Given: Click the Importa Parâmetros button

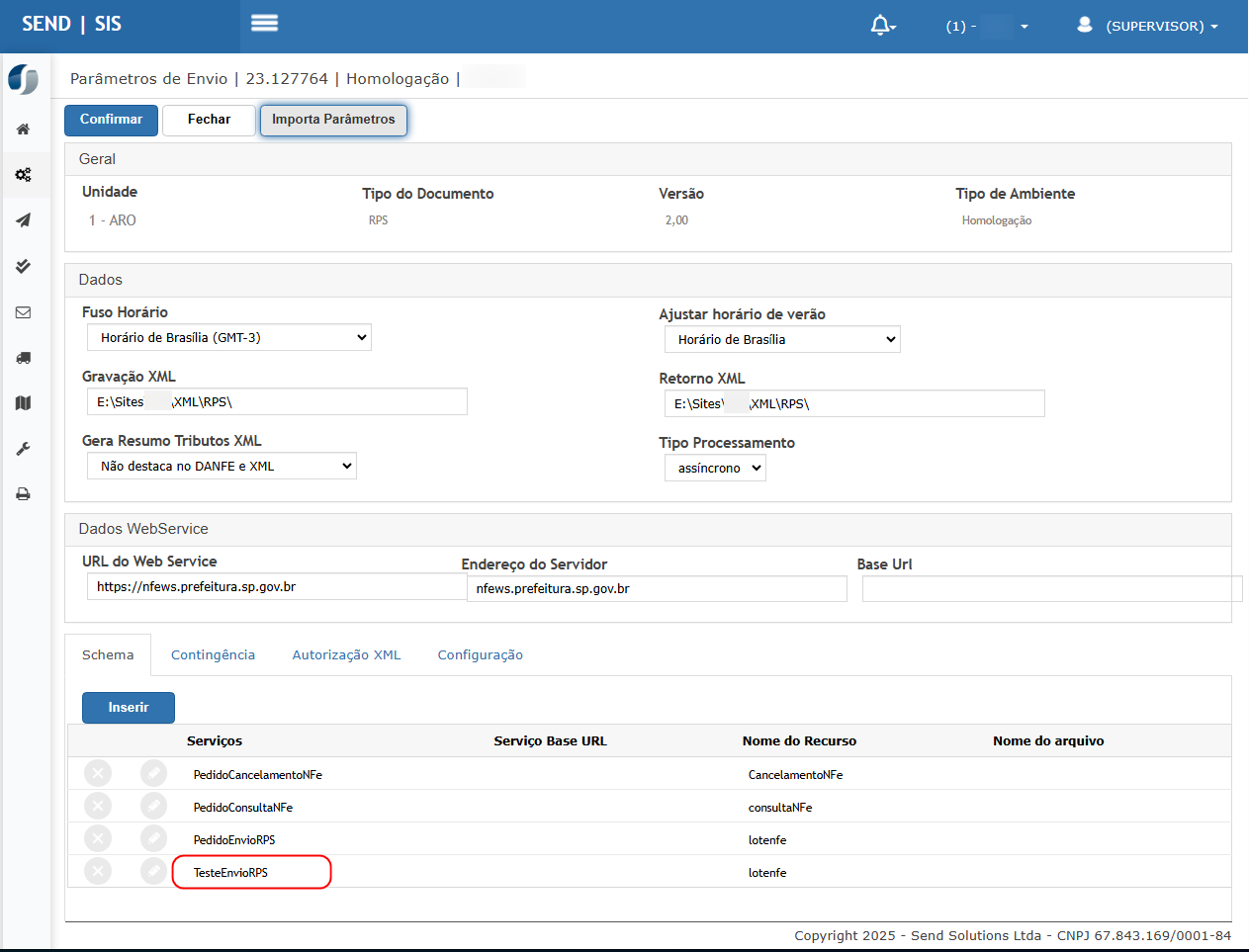Looking at the screenshot, I should pos(333,120).
